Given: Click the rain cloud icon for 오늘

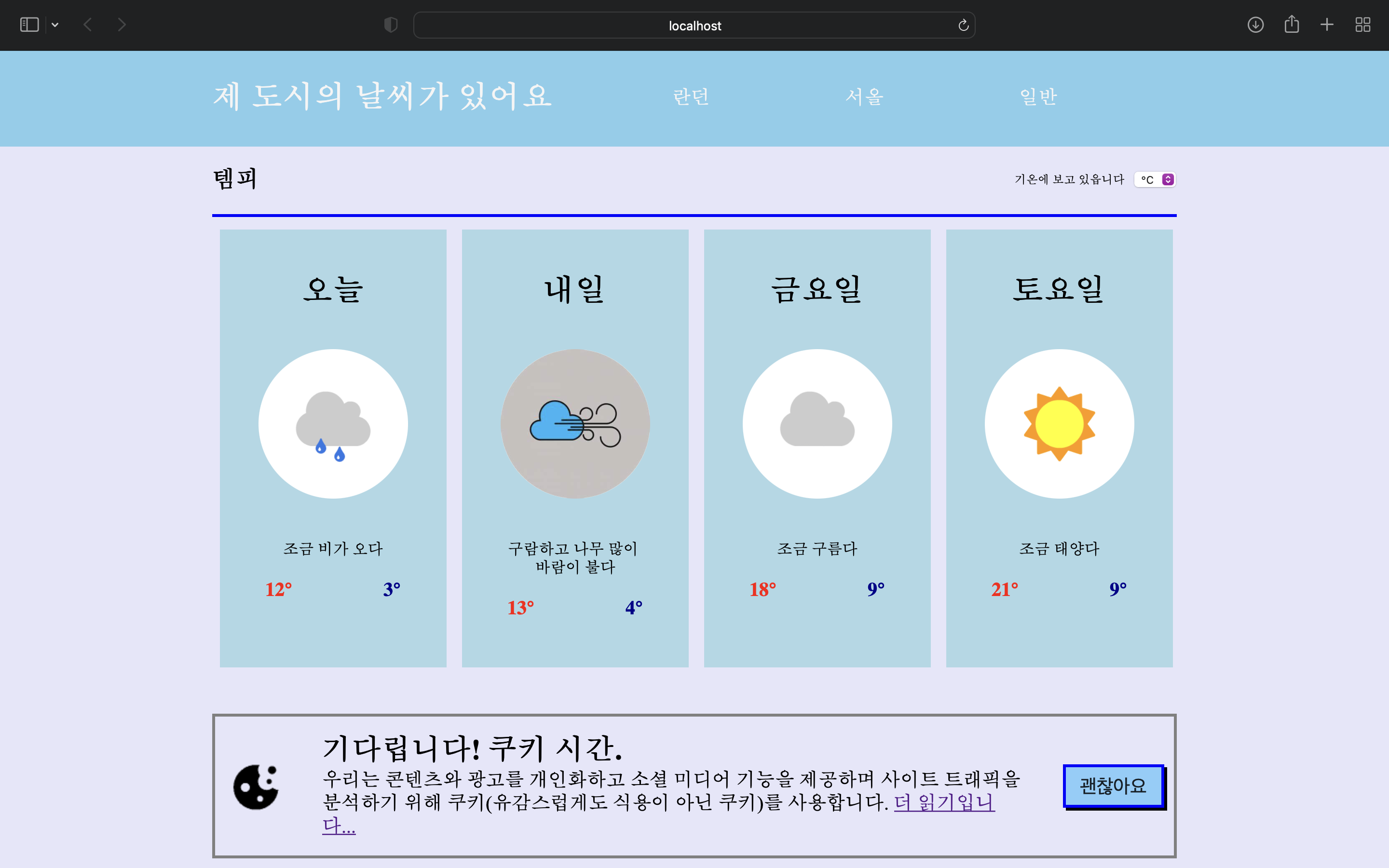Looking at the screenshot, I should click(x=333, y=424).
